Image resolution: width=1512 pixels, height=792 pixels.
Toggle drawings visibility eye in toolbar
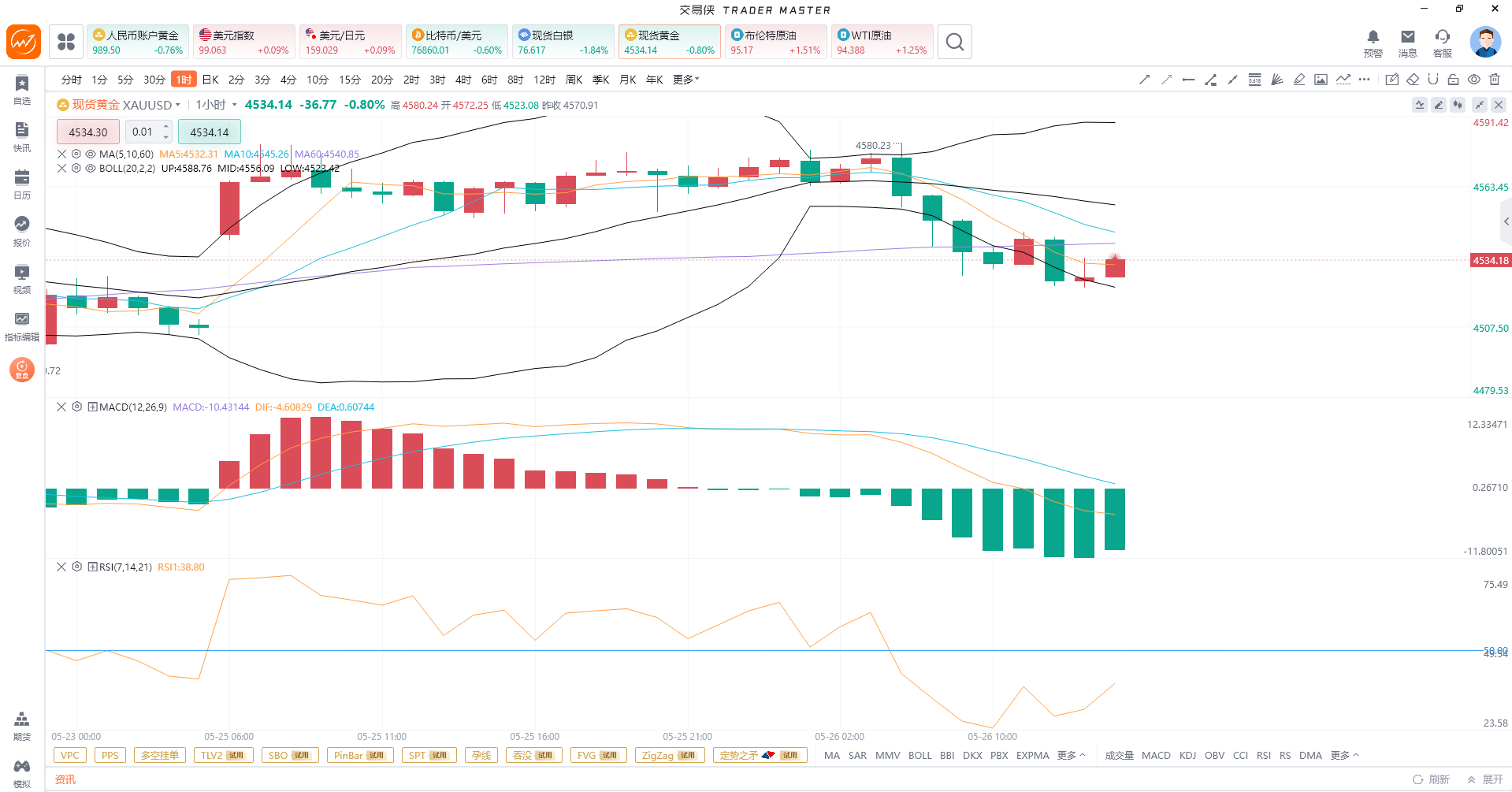(x=1474, y=80)
